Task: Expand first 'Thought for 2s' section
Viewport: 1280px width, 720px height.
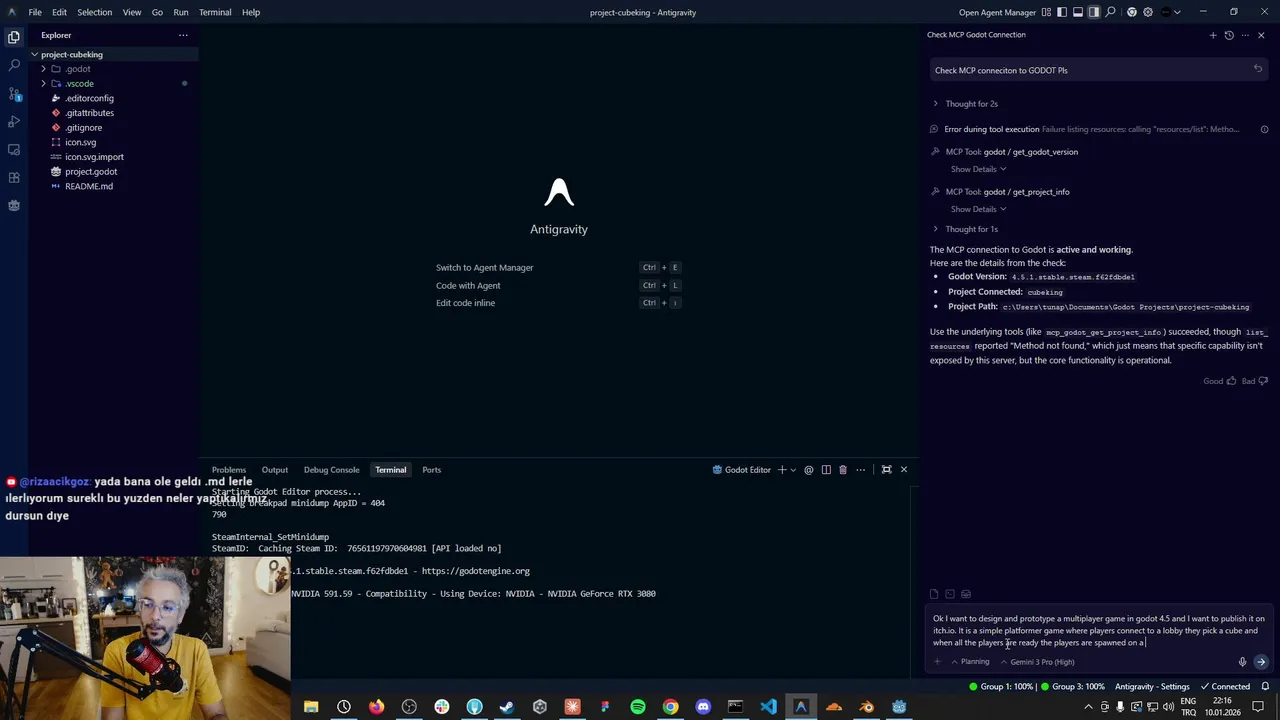Action: click(x=966, y=104)
